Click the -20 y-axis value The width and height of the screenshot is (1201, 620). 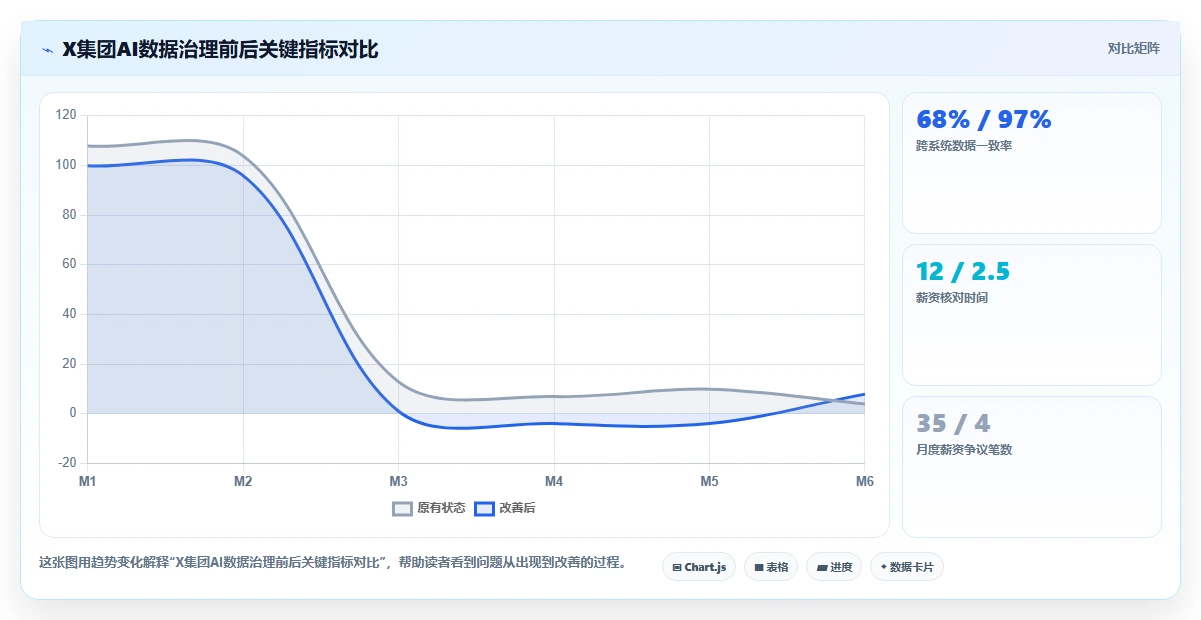[x=67, y=463]
